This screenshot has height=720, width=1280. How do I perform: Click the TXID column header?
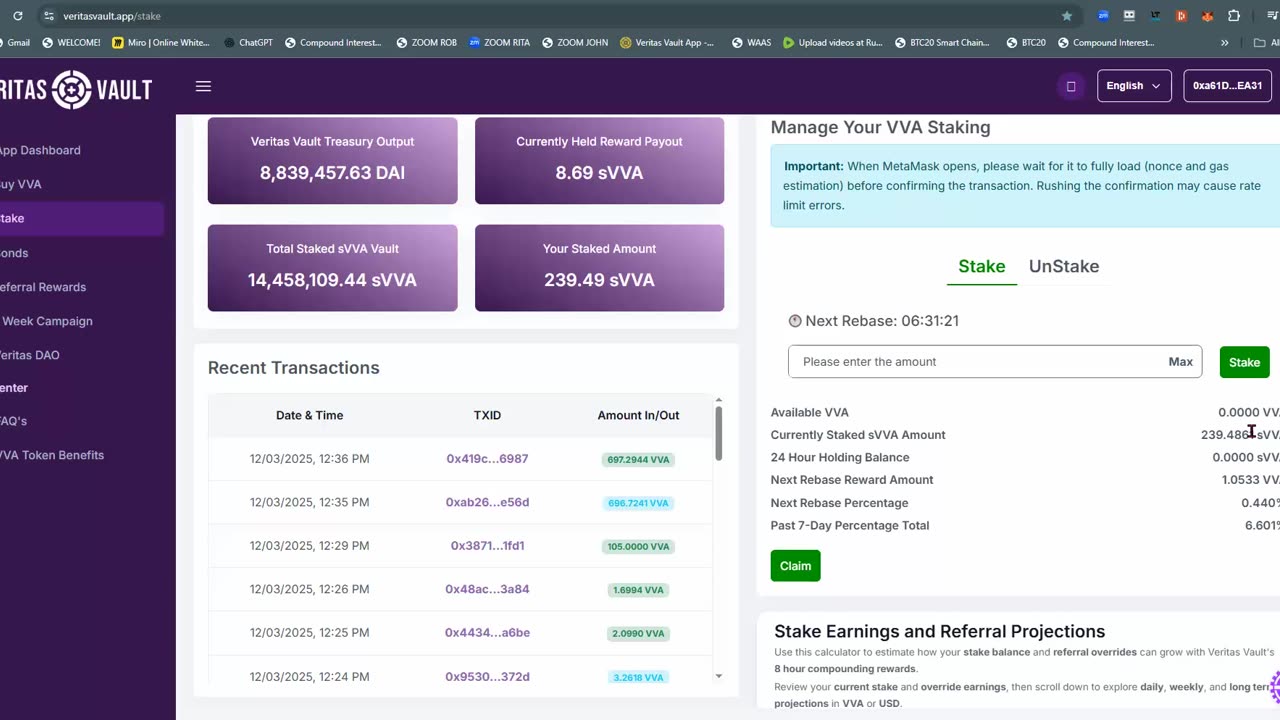(487, 415)
